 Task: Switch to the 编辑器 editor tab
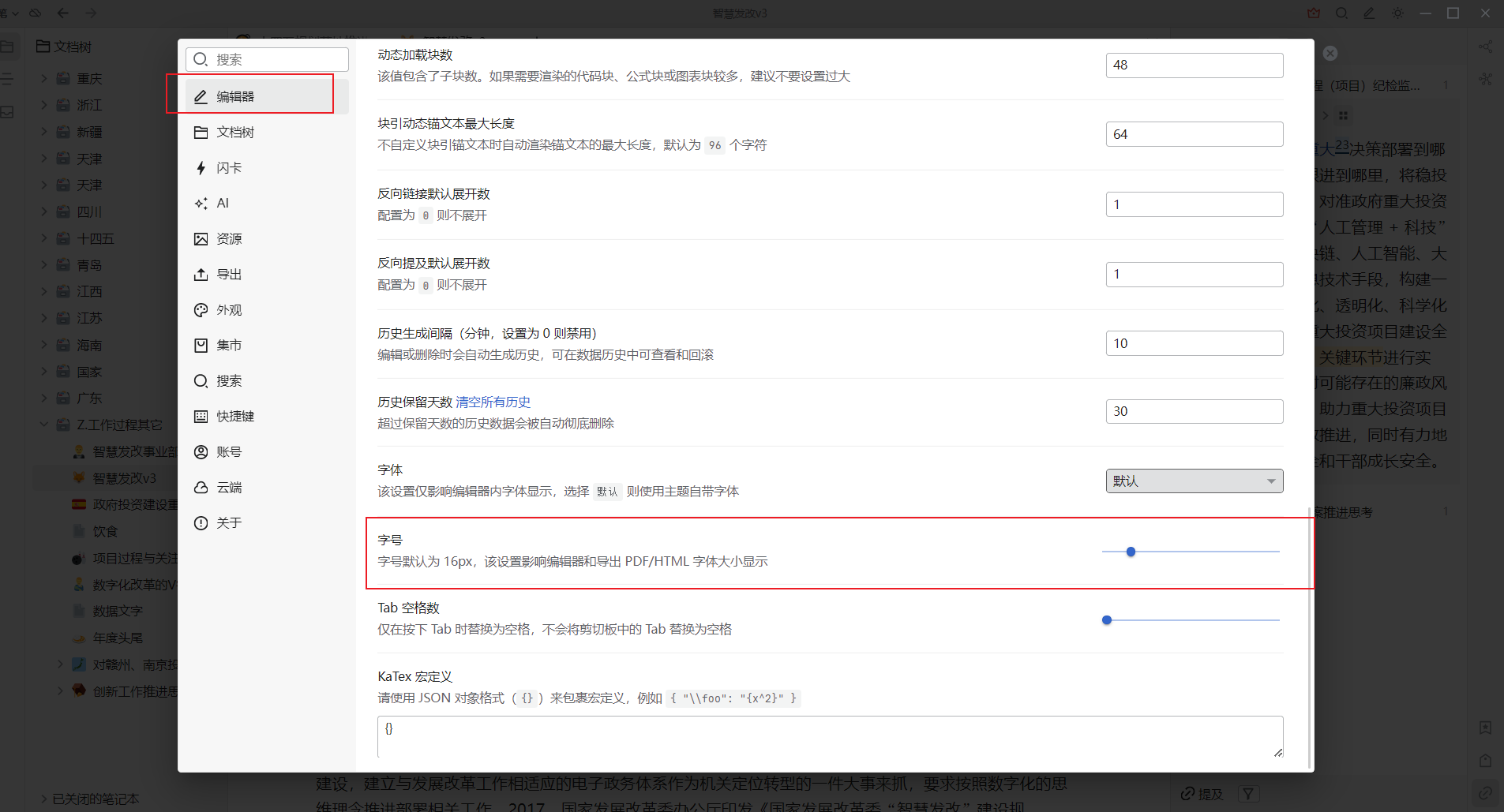click(235, 96)
